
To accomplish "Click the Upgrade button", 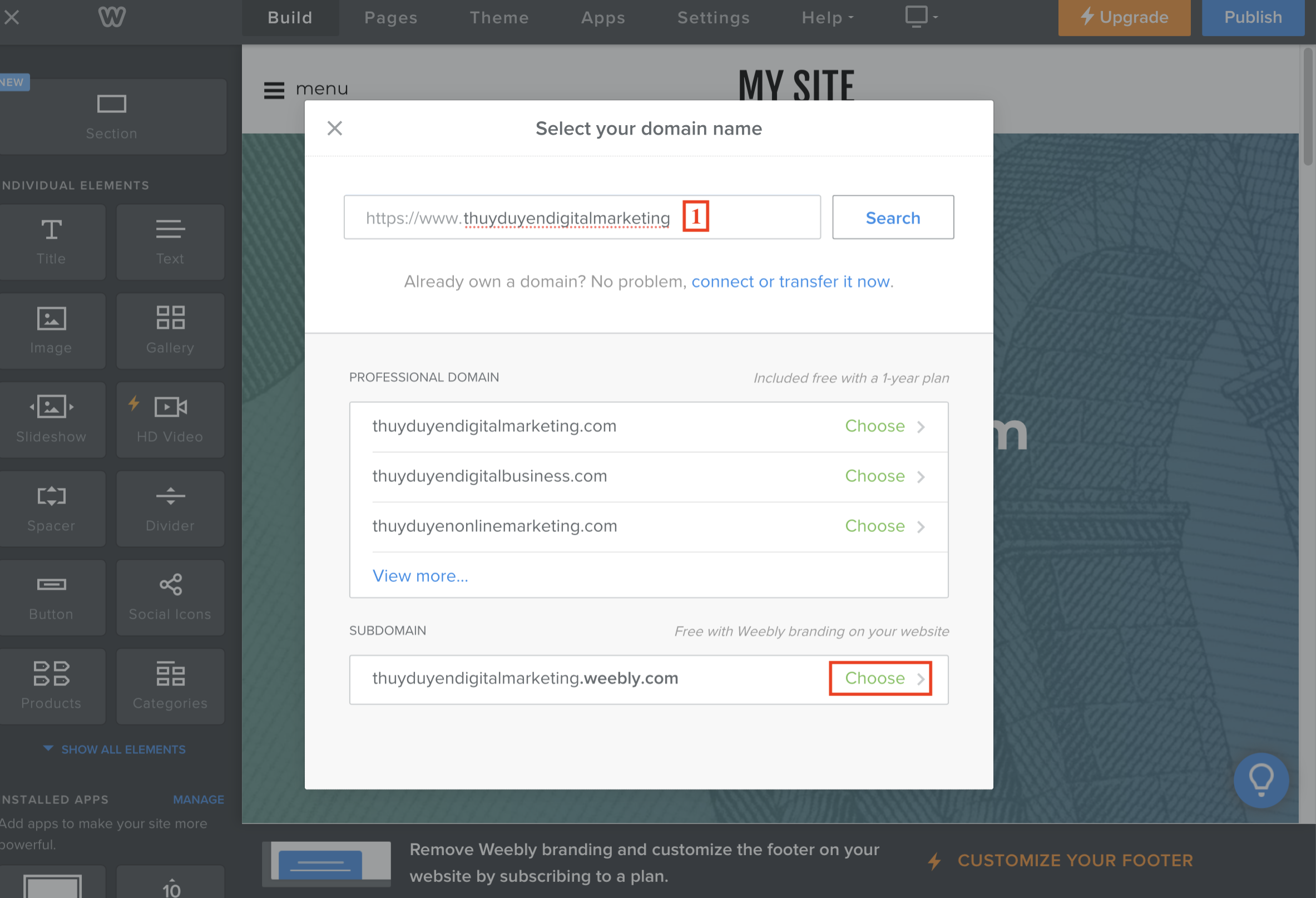I will pos(1124,18).
